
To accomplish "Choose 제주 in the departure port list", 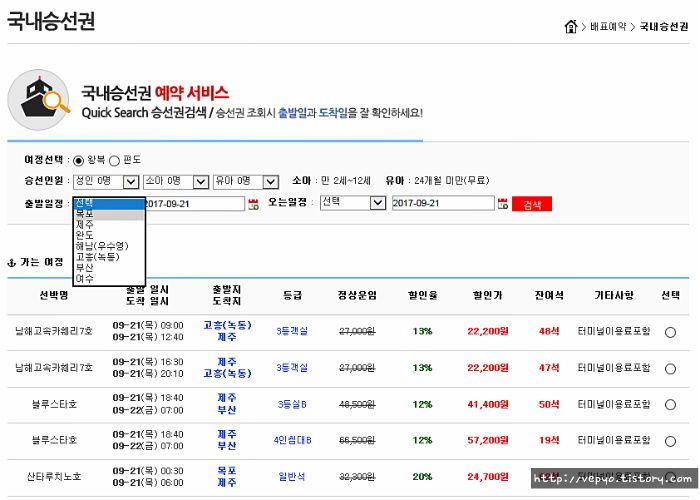I will [x=109, y=225].
